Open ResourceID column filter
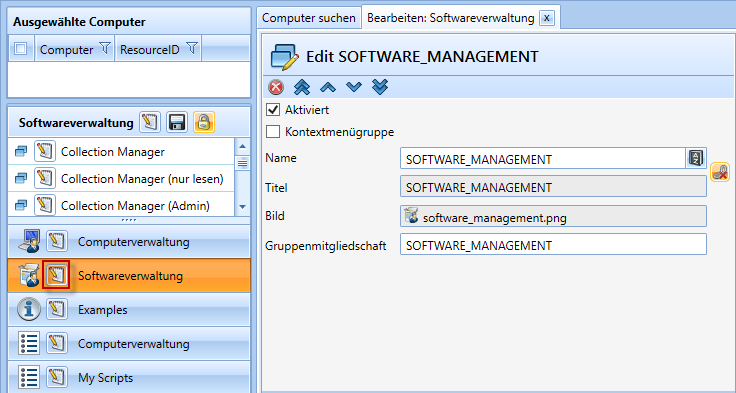736x393 pixels. click(192, 47)
